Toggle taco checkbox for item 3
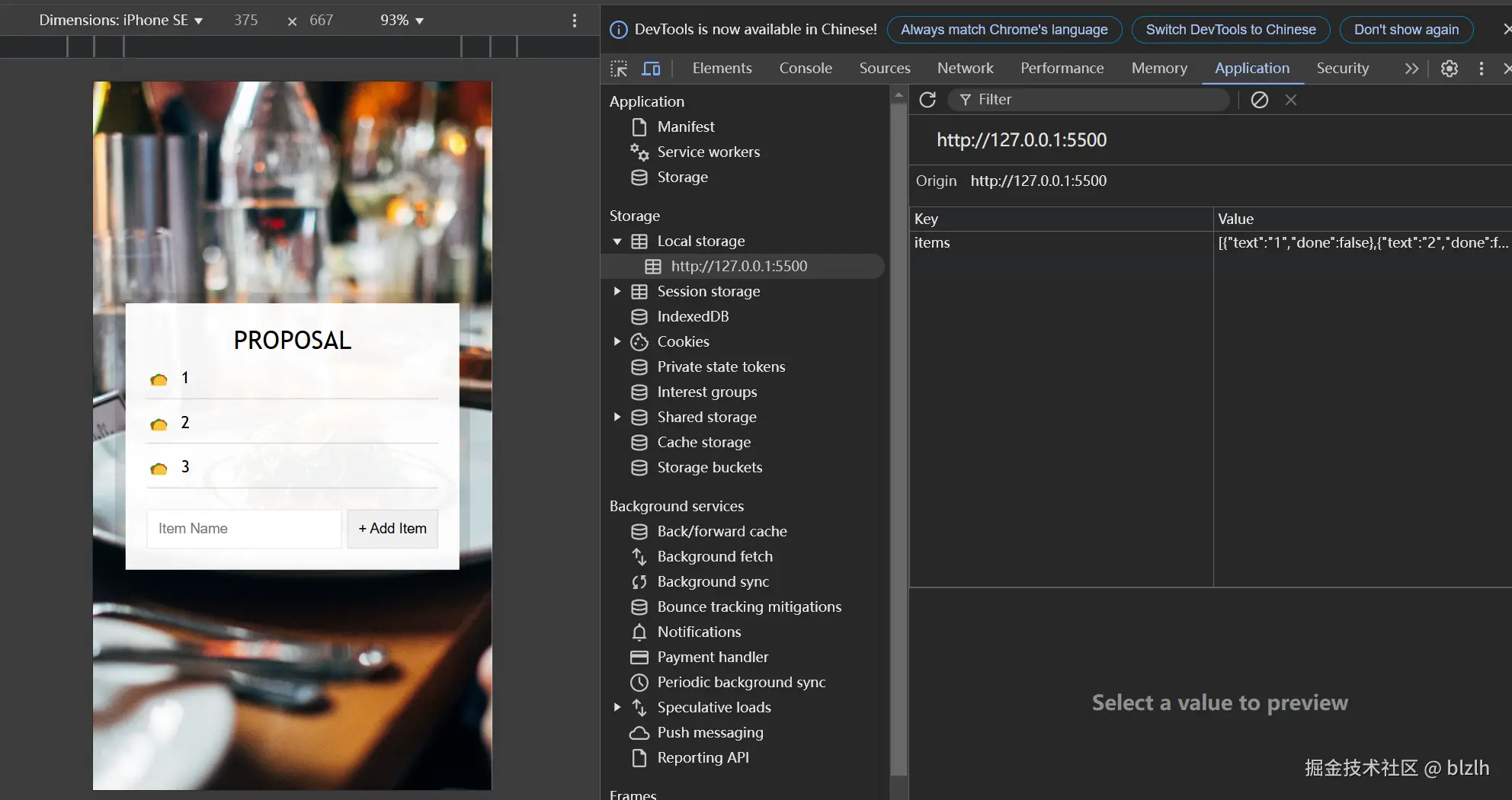This screenshot has height=800, width=1512. tap(159, 469)
